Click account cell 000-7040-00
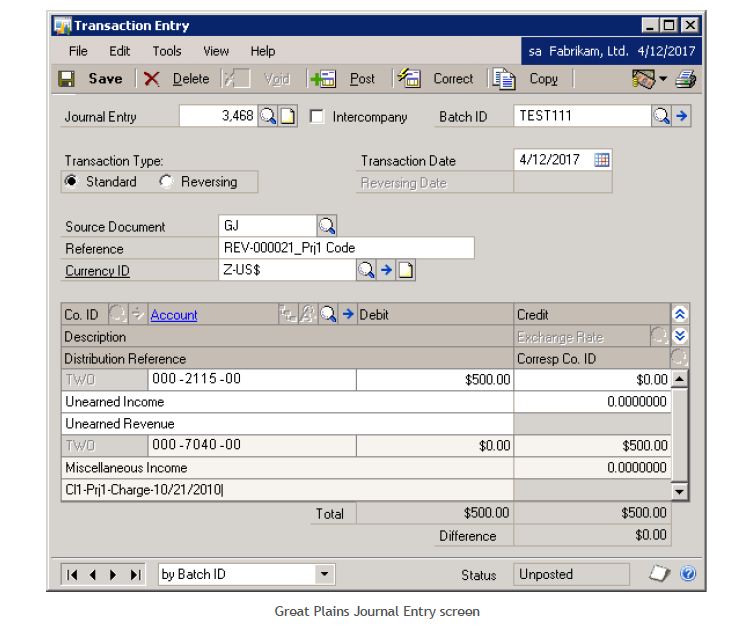 [252, 445]
